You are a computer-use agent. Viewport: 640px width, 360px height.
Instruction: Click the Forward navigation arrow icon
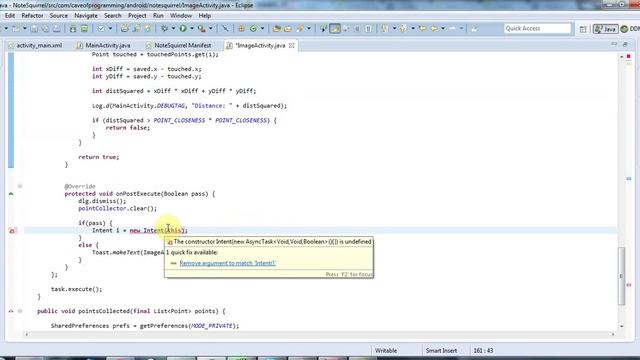click(453, 29)
